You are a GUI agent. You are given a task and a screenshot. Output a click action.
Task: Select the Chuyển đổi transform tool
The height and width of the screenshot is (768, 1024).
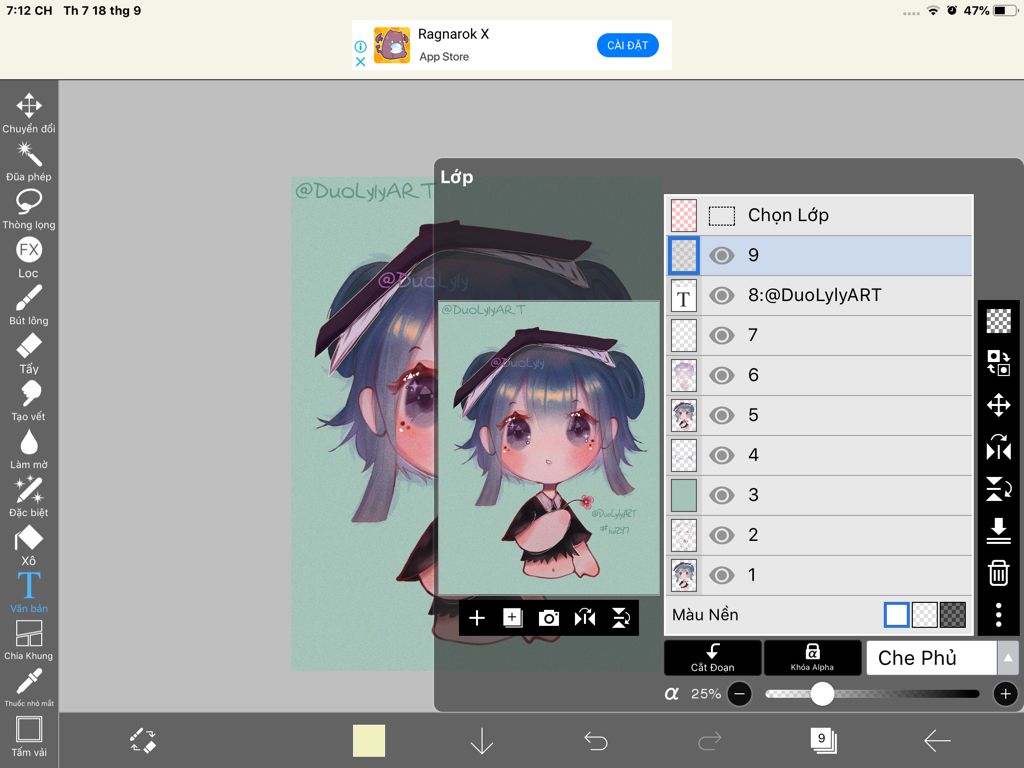(x=29, y=112)
